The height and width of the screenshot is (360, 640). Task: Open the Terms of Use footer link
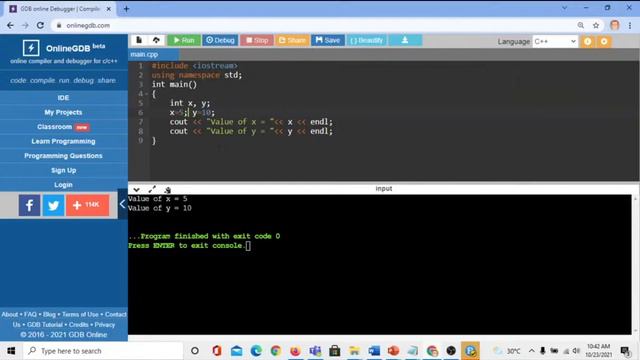[x=80, y=314]
